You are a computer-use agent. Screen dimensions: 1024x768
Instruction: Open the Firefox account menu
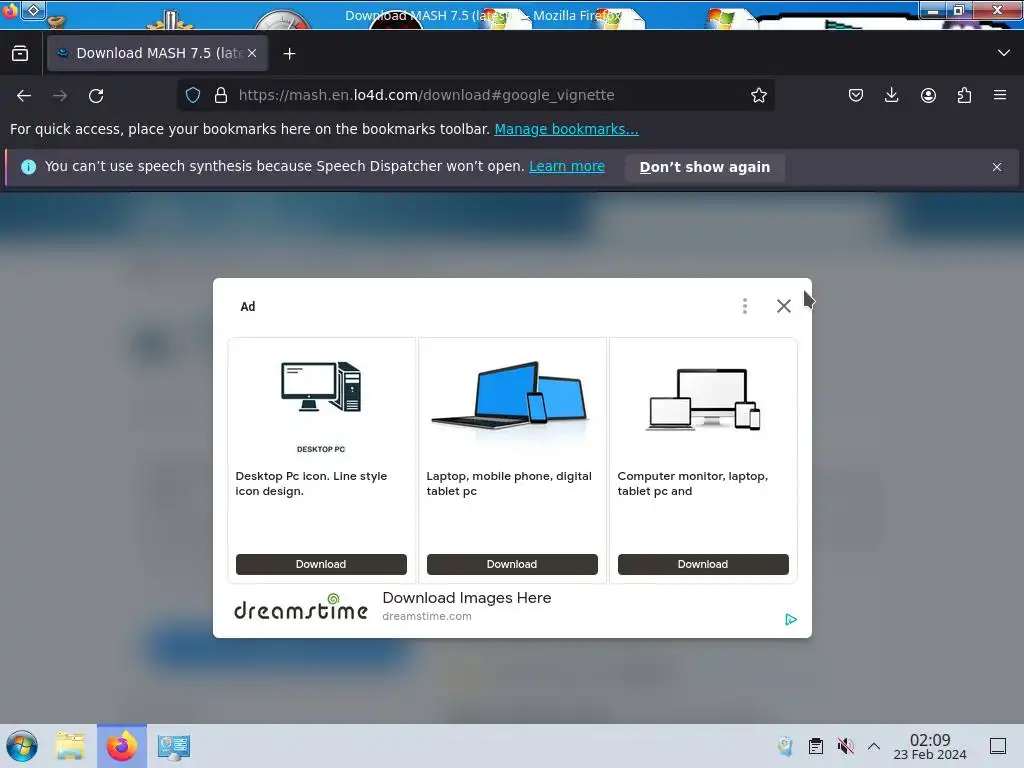coord(928,95)
